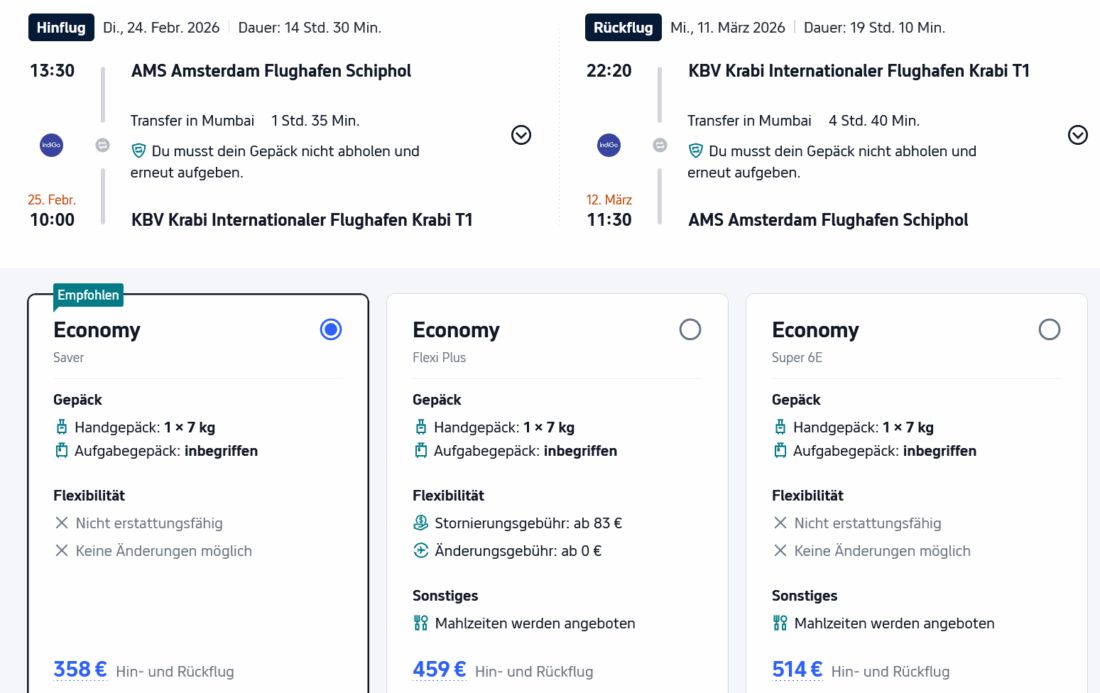
Task: Click the IndiGo airline logo on return flight
Action: point(608,145)
